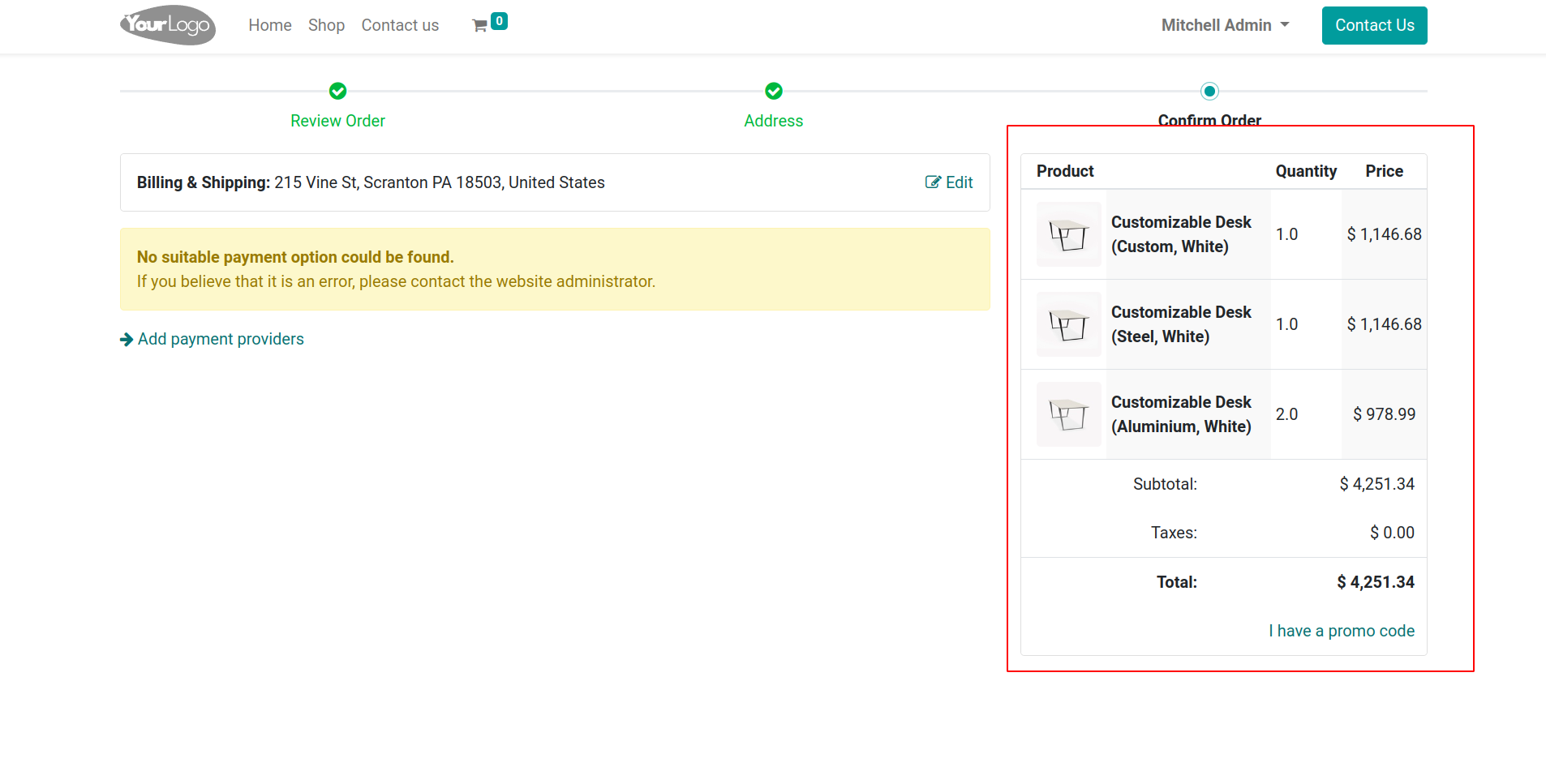Click the Add payment providers link
1546x784 pixels.
[x=221, y=339]
